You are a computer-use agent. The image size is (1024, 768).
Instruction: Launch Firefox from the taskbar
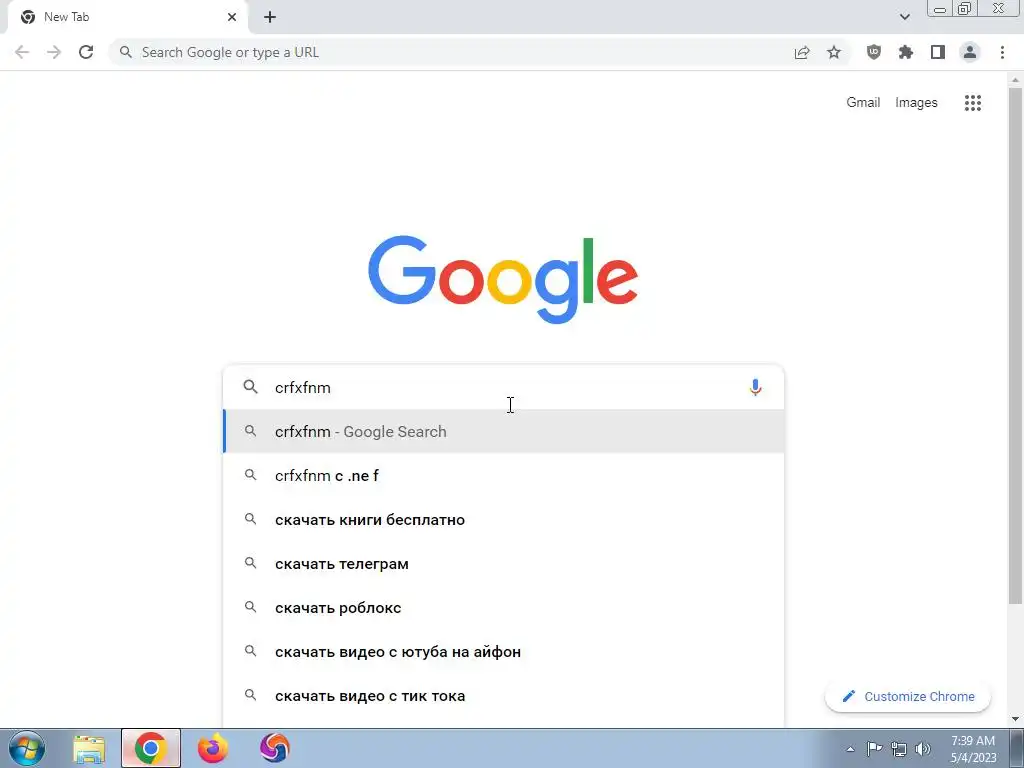coord(213,748)
